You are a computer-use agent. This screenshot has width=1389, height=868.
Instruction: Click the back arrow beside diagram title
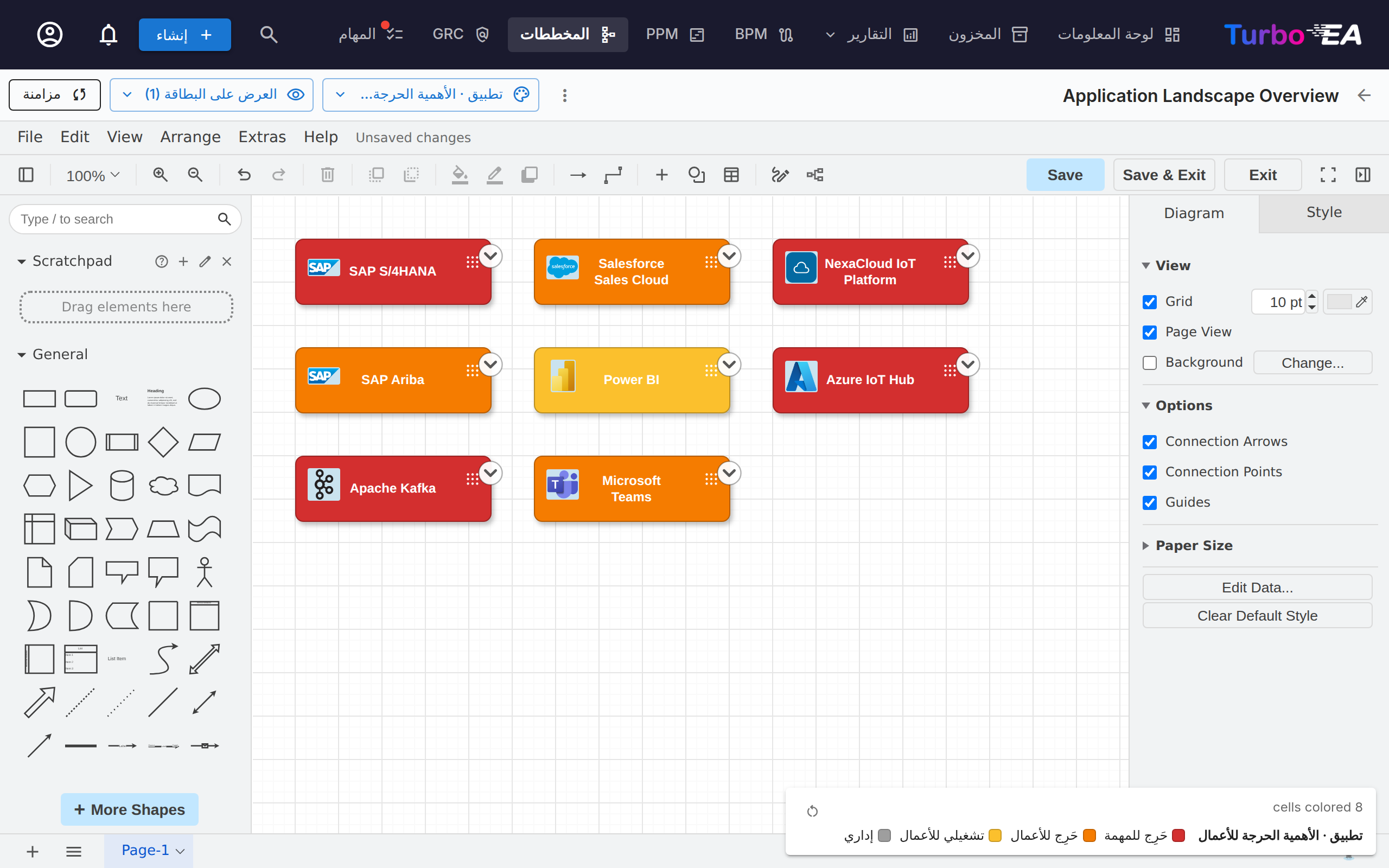[x=1365, y=95]
